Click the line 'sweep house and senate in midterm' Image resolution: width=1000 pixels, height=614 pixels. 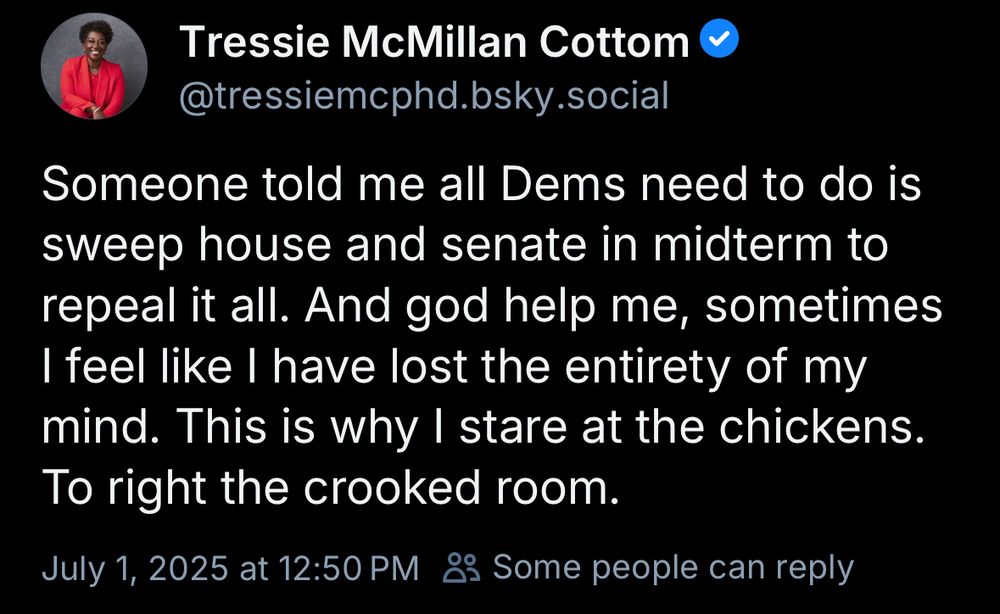(464, 247)
